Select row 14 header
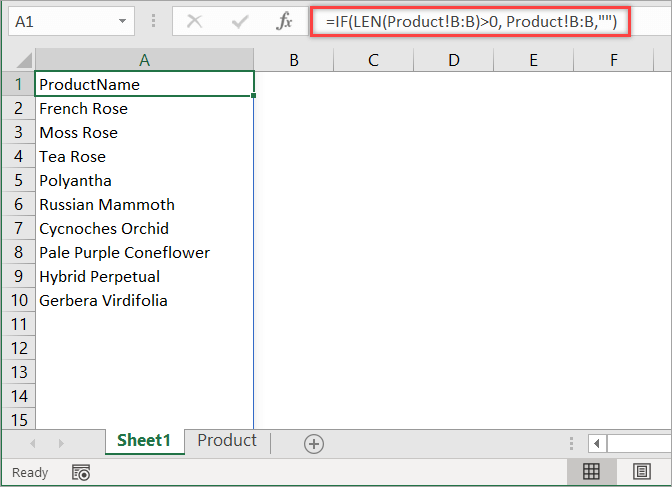 tap(18, 396)
